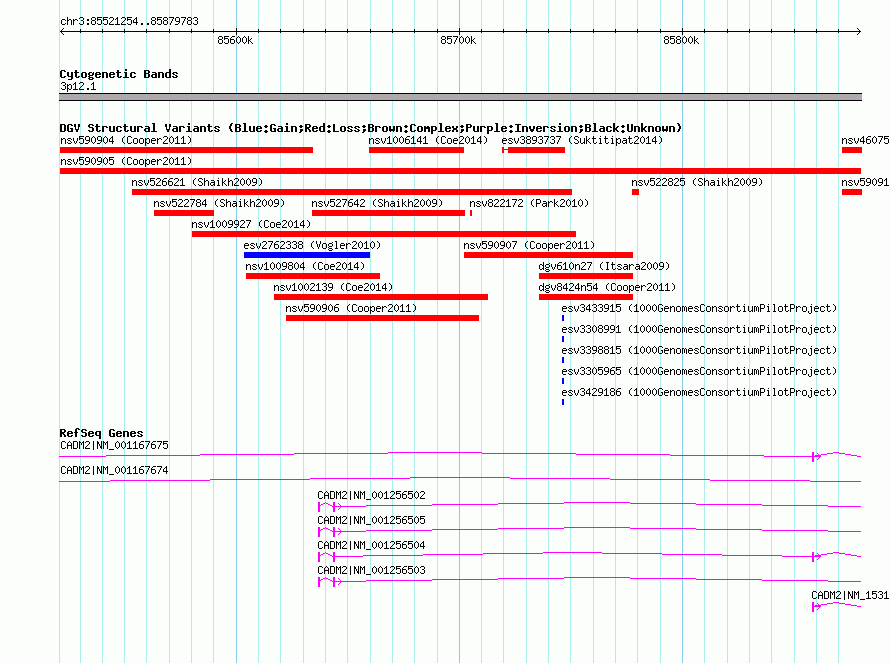Click the gray 3p12.1 cytogenetic band bar
Image resolution: width=890 pixels, height=663 pixels.
[x=460, y=97]
